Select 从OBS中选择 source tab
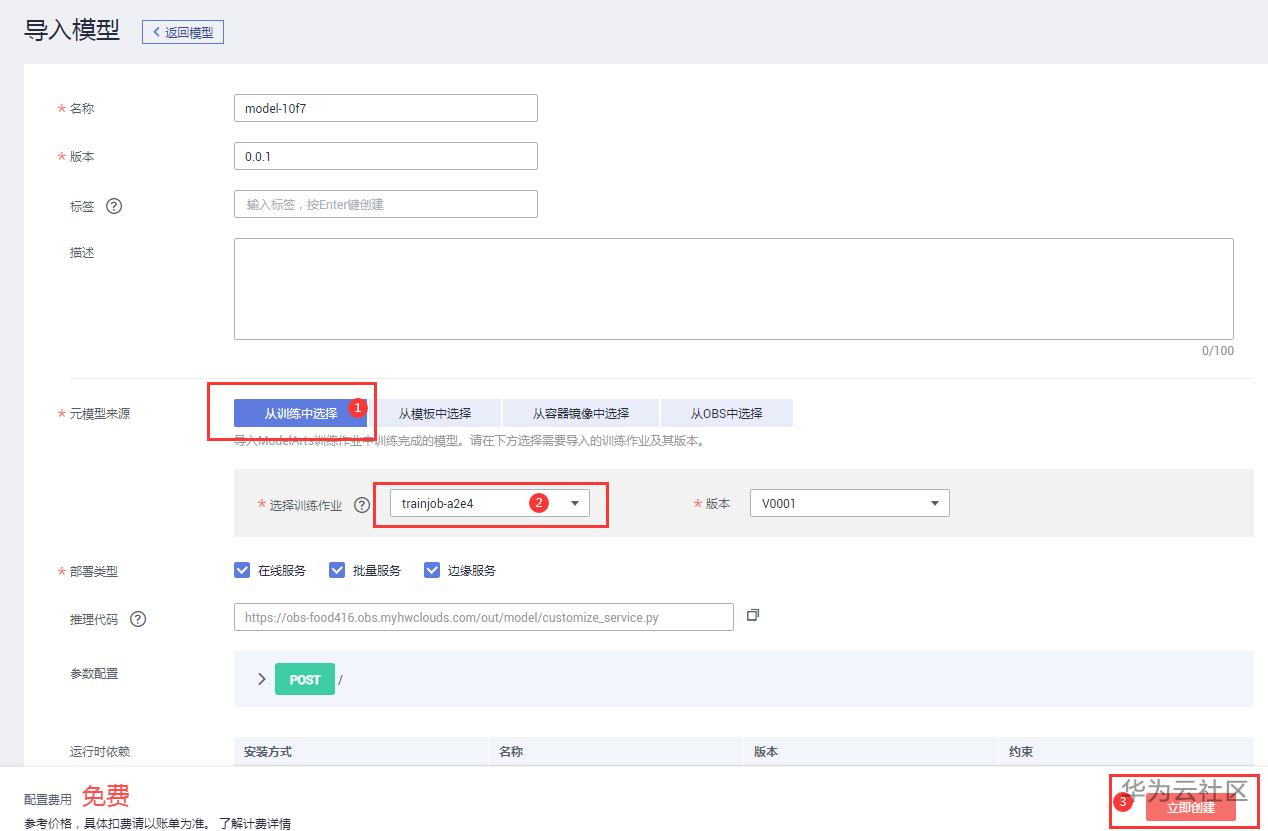The image size is (1268, 831). 726,413
